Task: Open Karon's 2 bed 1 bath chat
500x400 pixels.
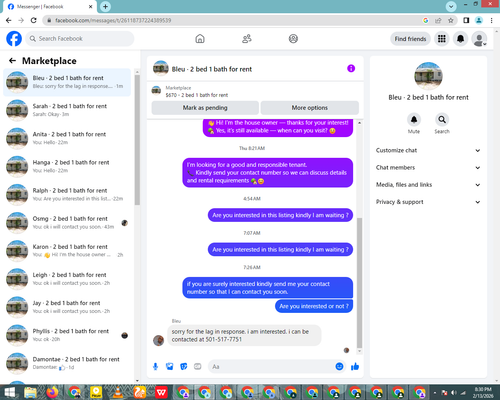Action: [67, 251]
